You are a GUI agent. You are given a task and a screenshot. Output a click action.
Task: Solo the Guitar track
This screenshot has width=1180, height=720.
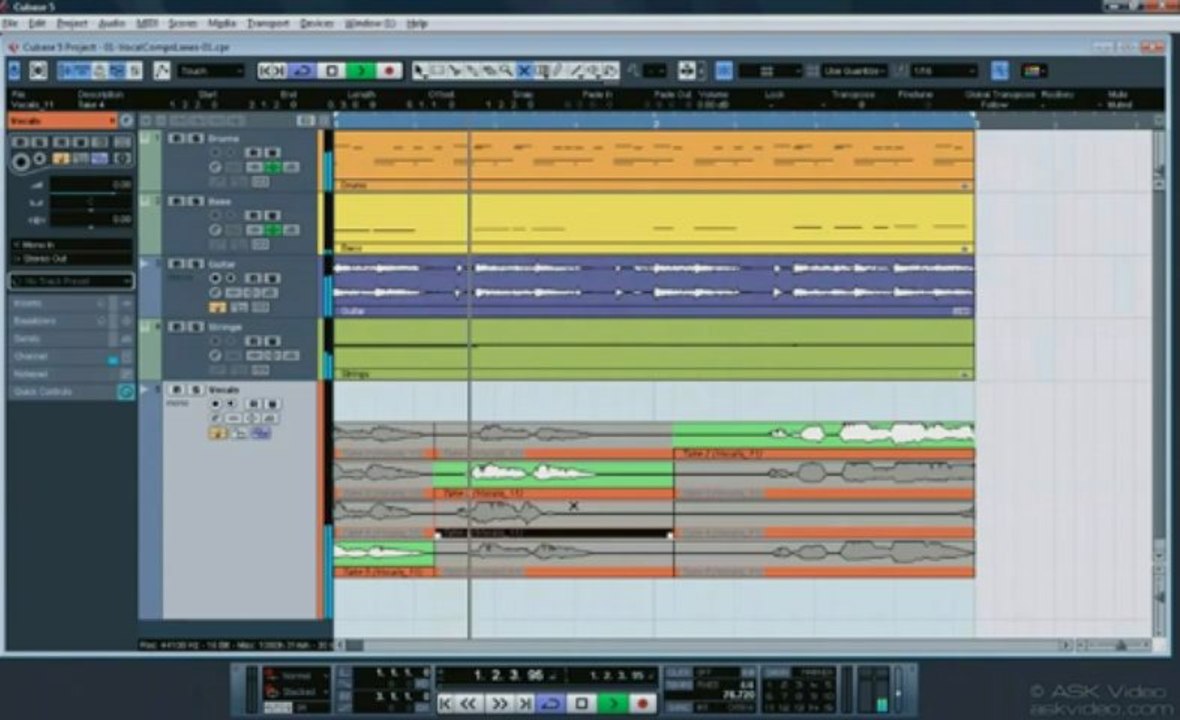click(195, 264)
